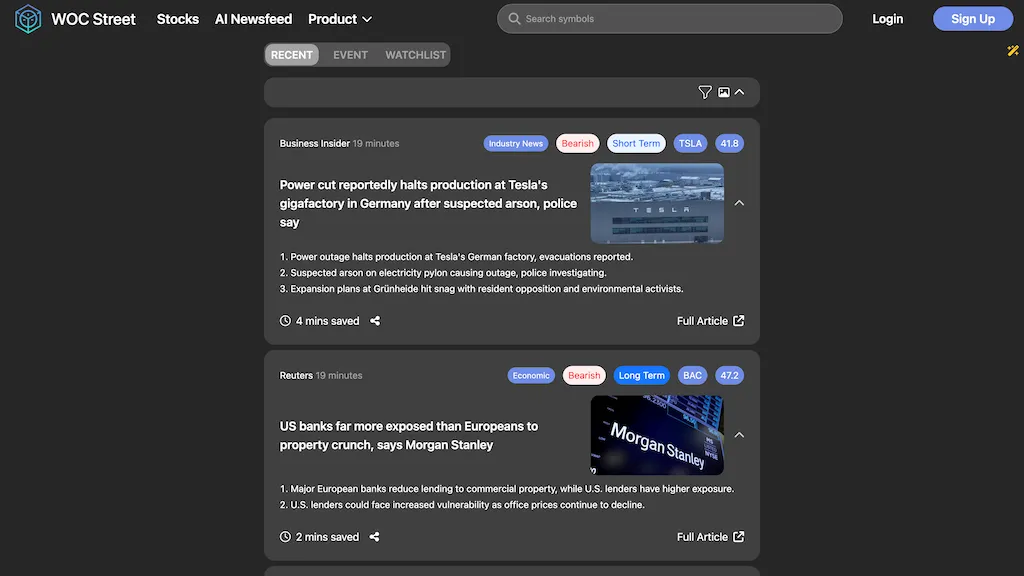Select the RECENT tab

(292, 55)
